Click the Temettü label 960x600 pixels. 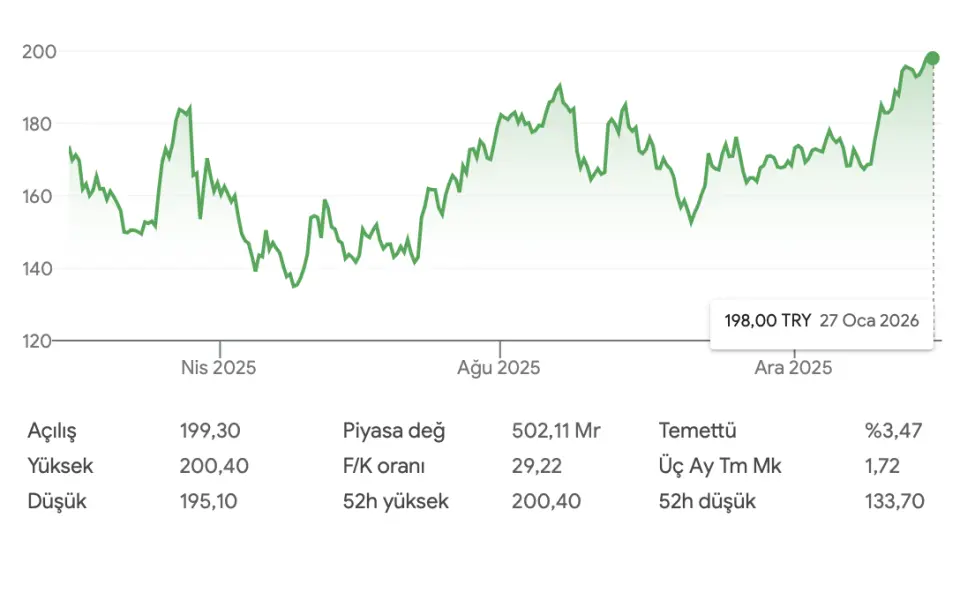tap(698, 431)
